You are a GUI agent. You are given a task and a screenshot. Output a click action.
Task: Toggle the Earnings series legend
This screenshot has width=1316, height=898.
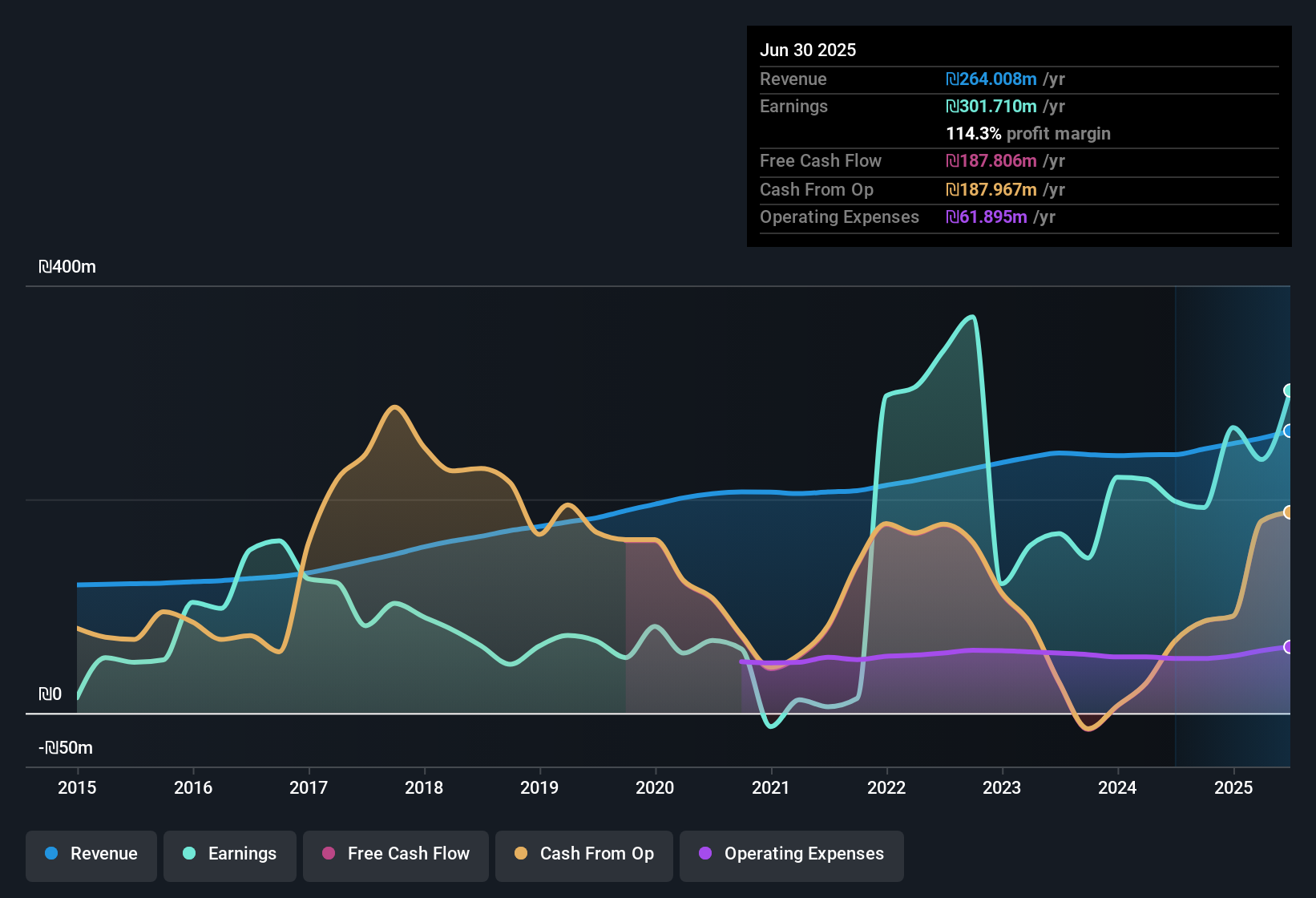pos(230,854)
